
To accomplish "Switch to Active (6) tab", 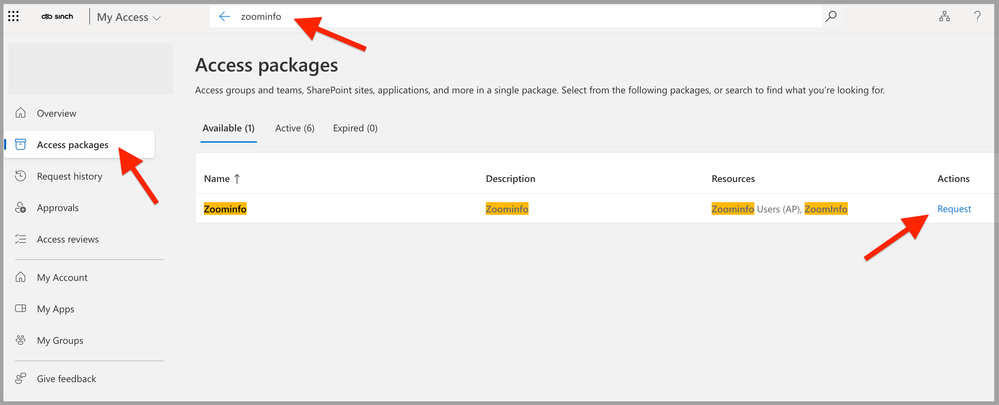I will 295,128.
